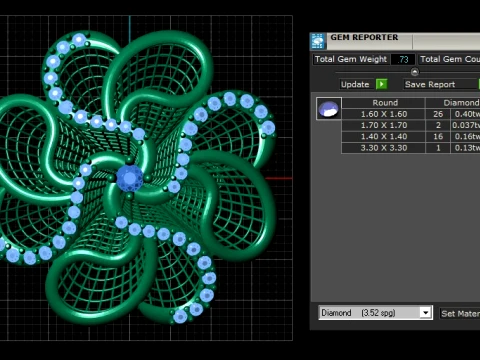Click the 0.40tw weight cell
This screenshot has height=360, width=480.
pos(466,114)
